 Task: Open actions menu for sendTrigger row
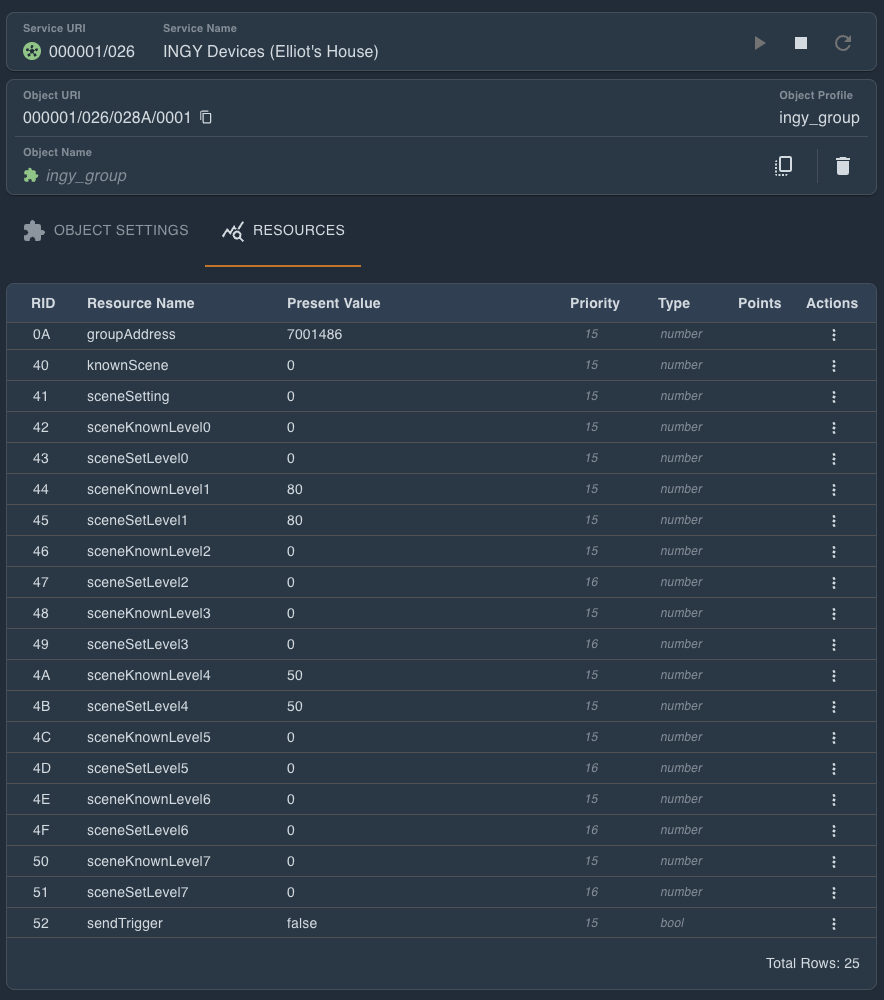click(834, 924)
